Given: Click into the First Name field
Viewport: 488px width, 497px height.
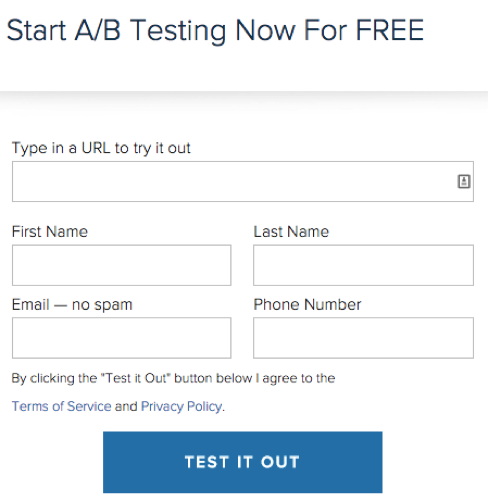Looking at the screenshot, I should 122,265.
